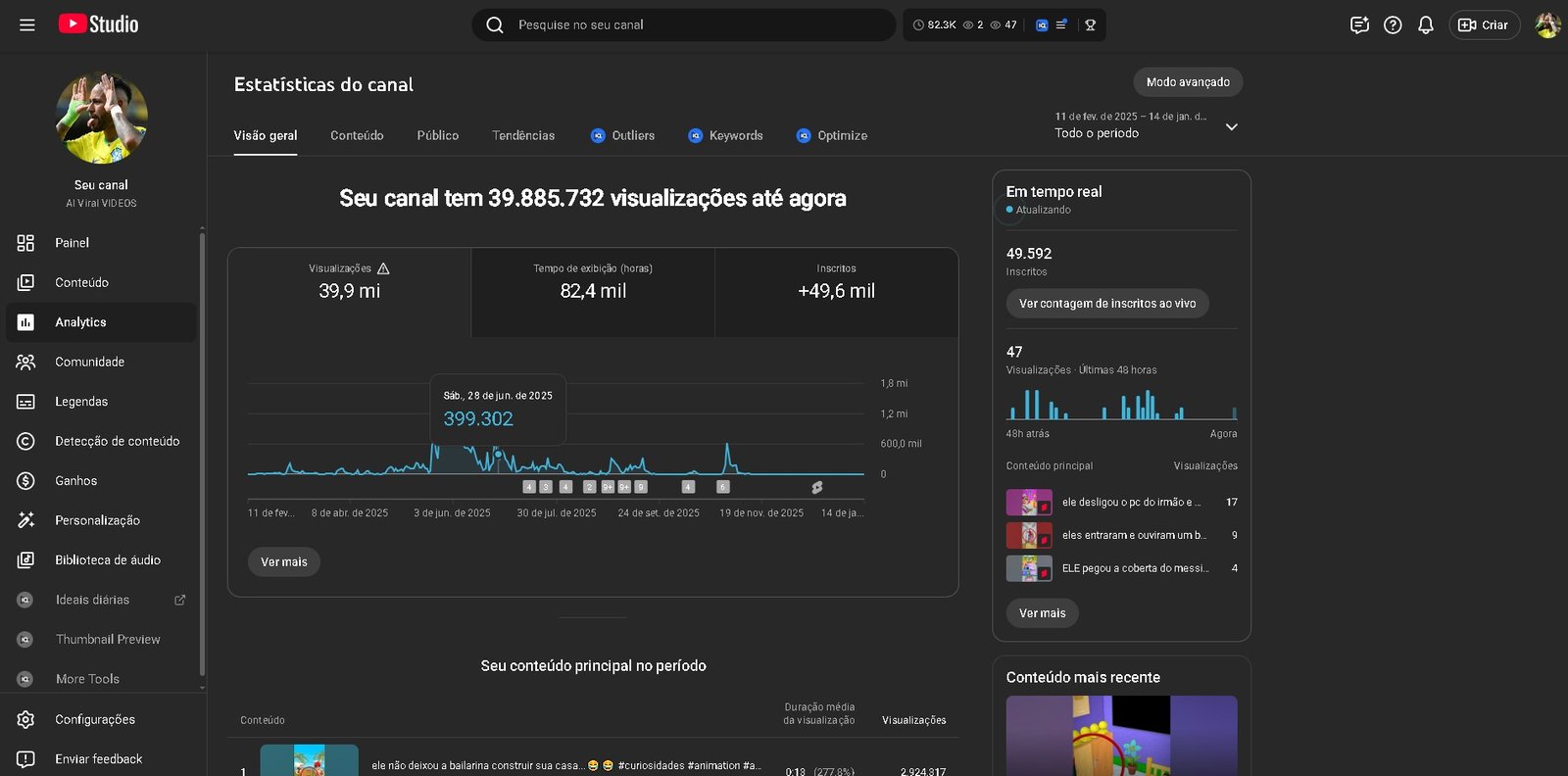This screenshot has width=1568, height=776.
Task: Click the Ganhos dollar icon
Action: pos(25,481)
